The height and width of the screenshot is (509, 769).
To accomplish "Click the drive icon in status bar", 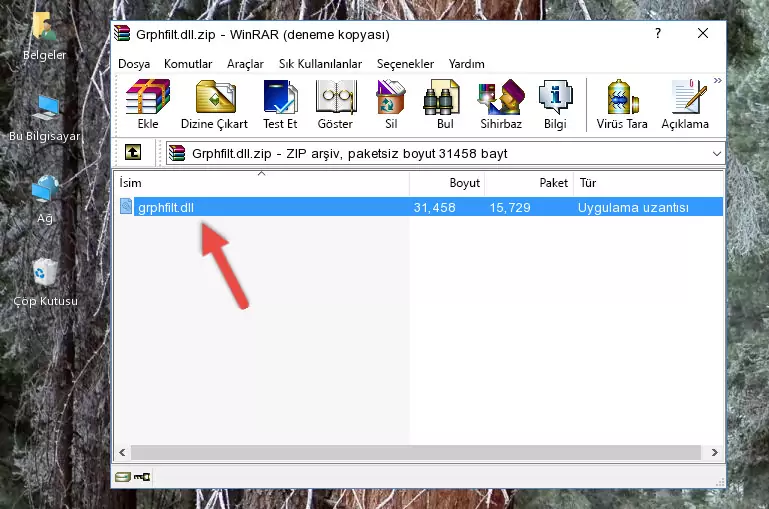I will click(x=123, y=477).
